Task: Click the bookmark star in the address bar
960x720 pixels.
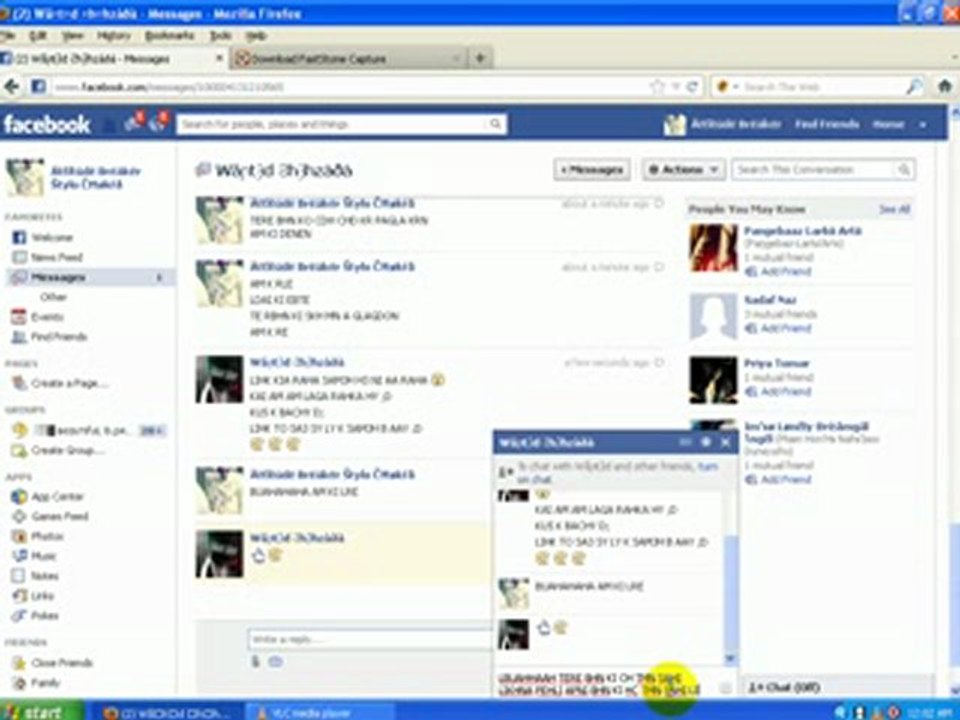Action: click(x=658, y=87)
